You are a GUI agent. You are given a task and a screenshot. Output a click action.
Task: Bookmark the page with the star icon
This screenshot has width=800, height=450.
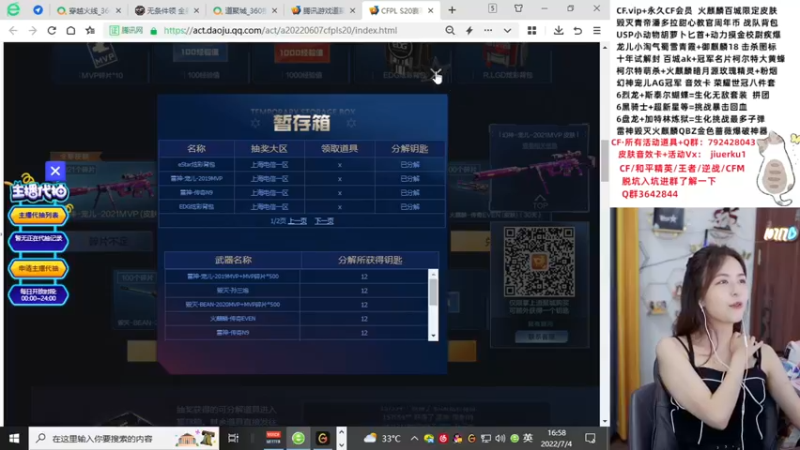pyautogui.click(x=90, y=31)
